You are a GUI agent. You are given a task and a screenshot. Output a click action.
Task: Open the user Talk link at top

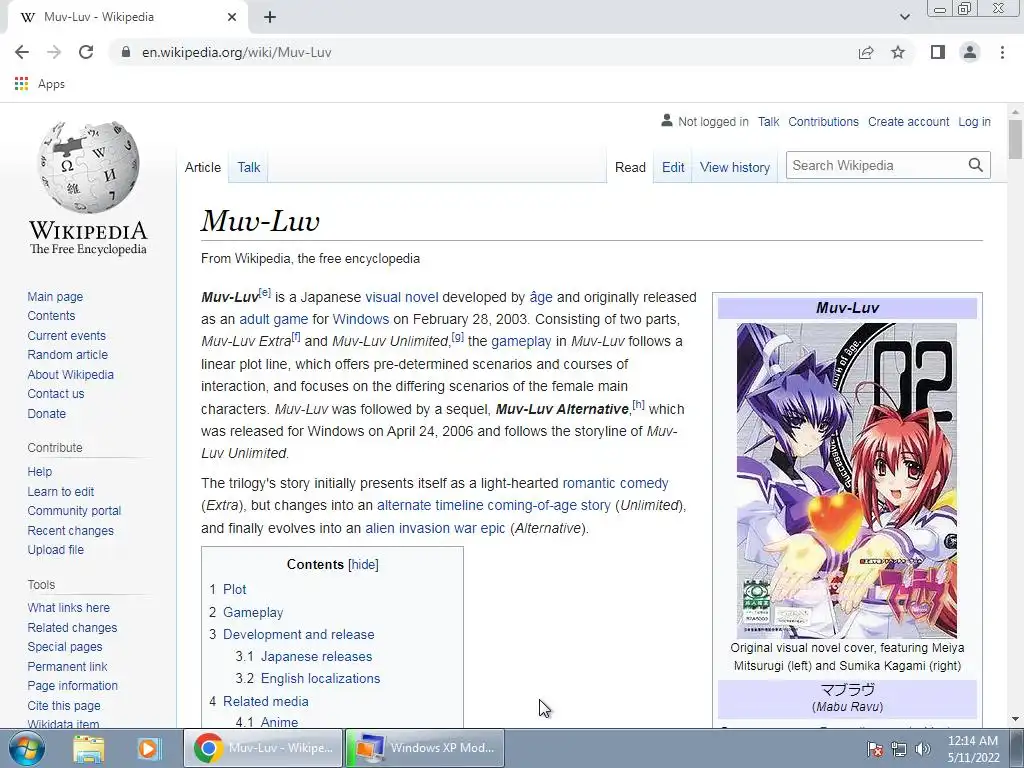769,121
